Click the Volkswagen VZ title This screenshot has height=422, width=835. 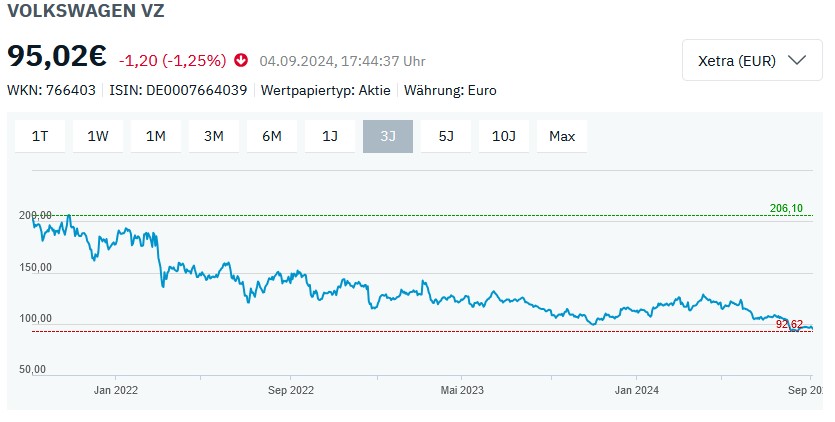86,12
